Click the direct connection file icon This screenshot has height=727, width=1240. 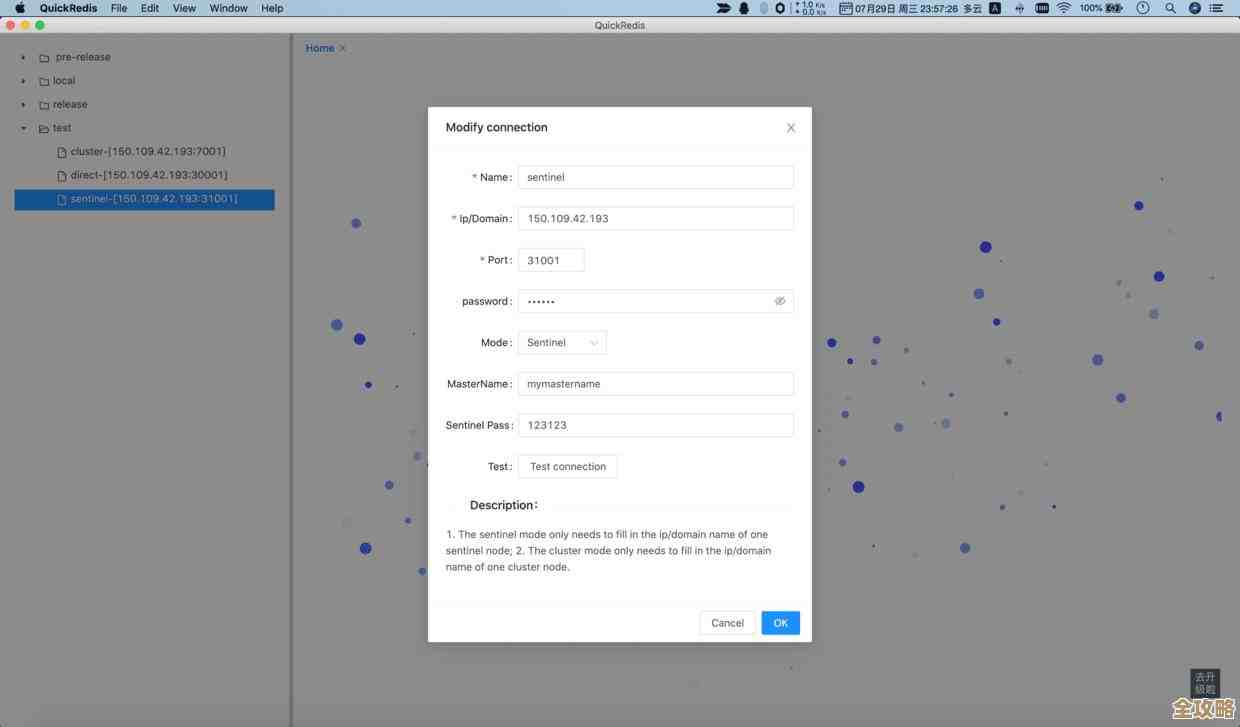coord(62,176)
